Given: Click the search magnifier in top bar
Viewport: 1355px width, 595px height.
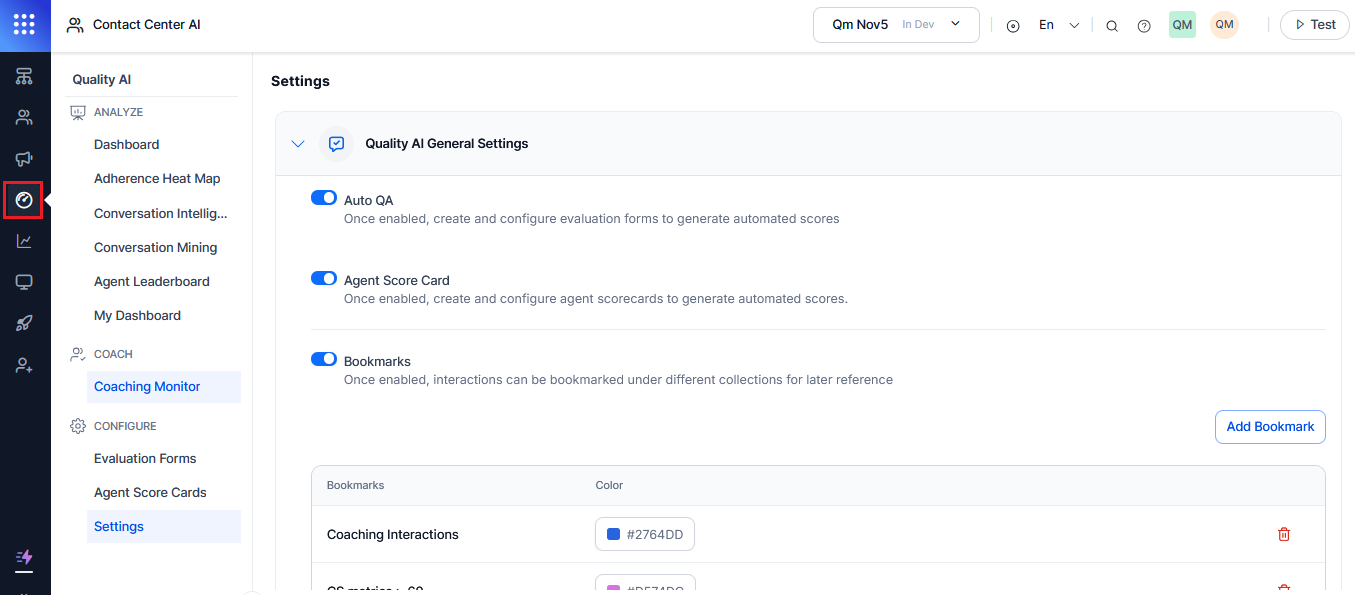Looking at the screenshot, I should (x=1112, y=25).
